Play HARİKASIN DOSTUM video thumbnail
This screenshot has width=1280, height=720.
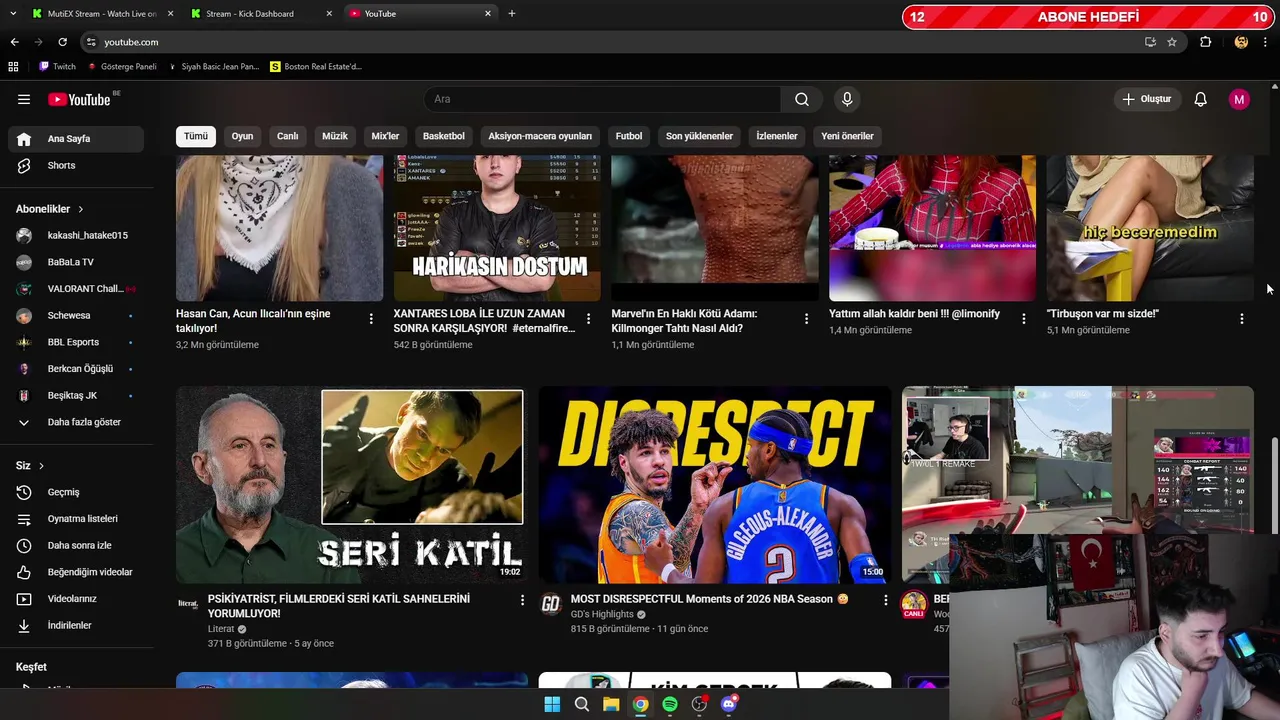(497, 228)
